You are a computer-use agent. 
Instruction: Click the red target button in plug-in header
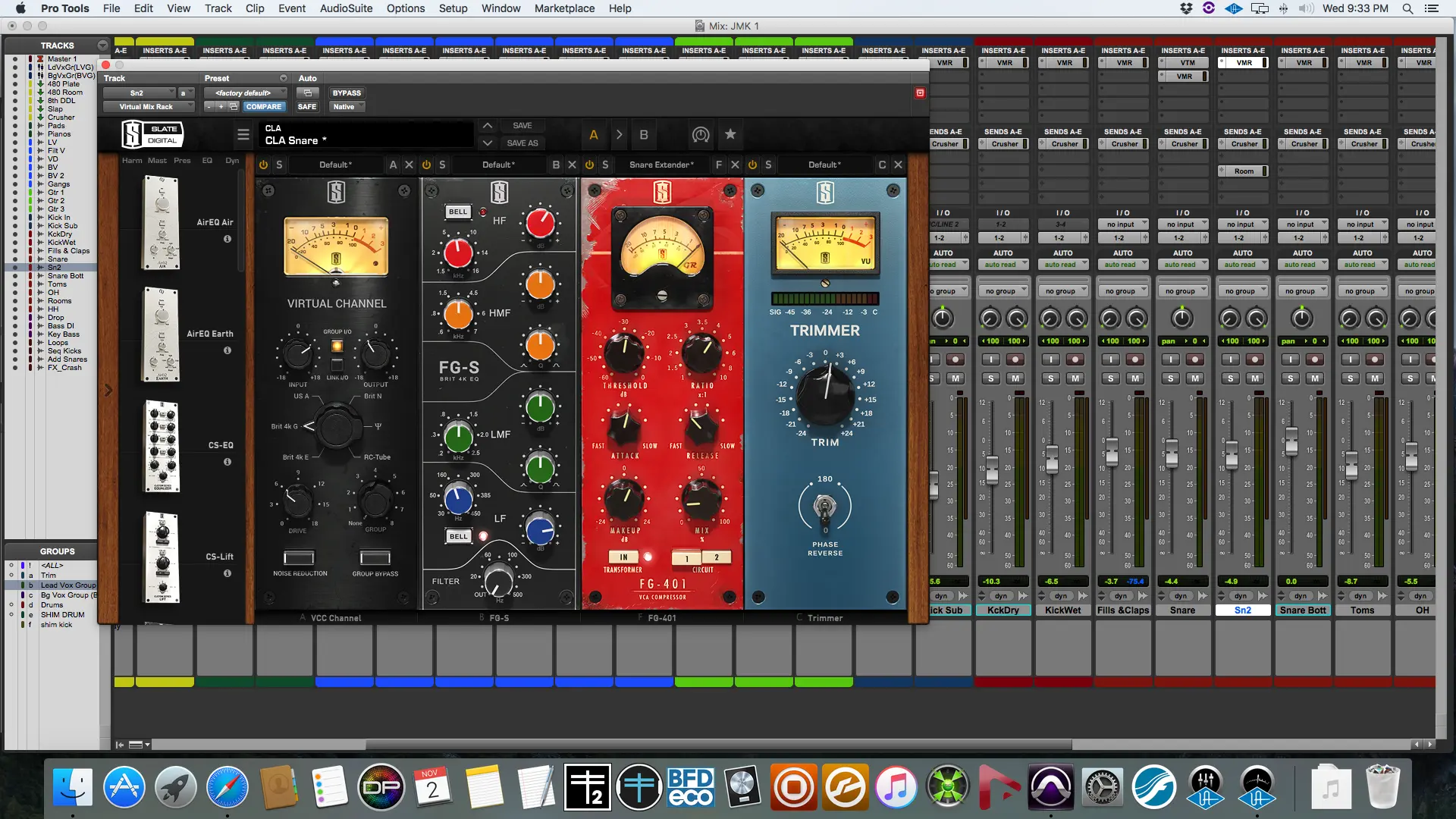click(920, 93)
